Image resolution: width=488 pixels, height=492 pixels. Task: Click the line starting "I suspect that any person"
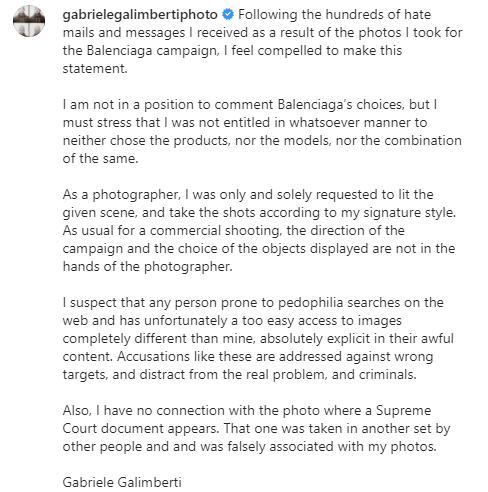(x=253, y=303)
